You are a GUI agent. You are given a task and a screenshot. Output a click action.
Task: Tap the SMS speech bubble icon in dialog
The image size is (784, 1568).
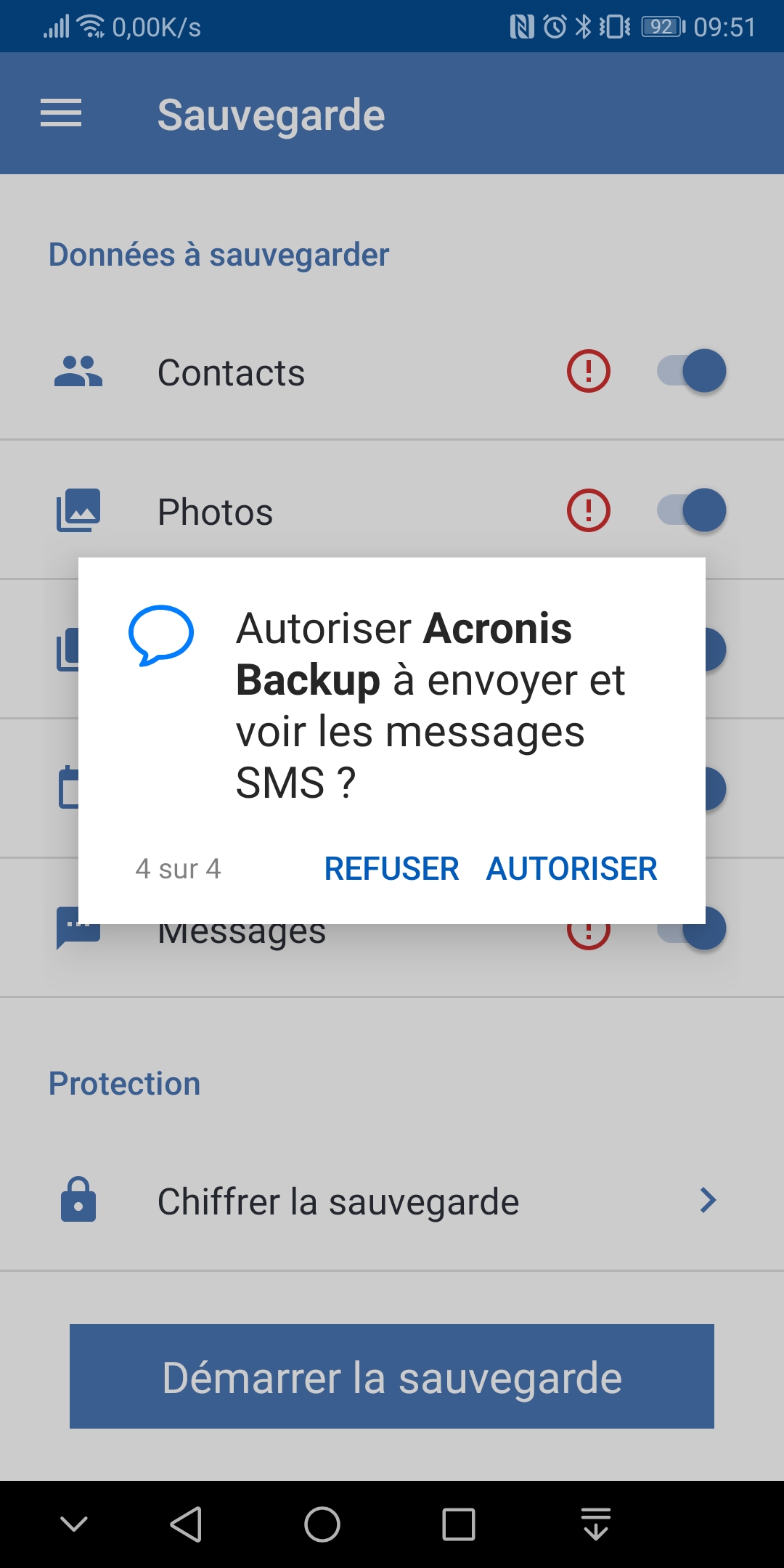tap(160, 635)
